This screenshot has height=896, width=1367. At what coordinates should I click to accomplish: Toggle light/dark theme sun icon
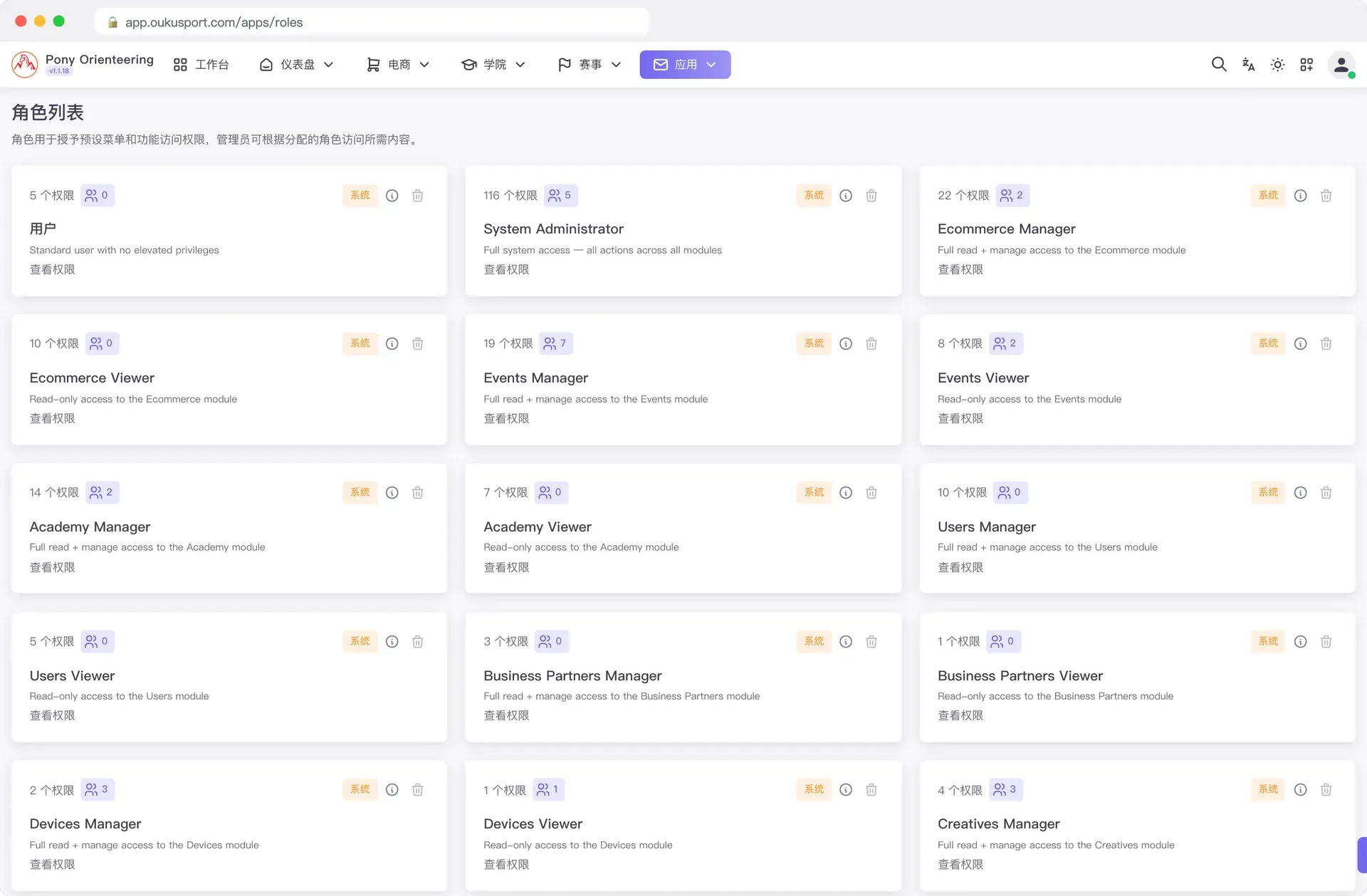[1277, 65]
